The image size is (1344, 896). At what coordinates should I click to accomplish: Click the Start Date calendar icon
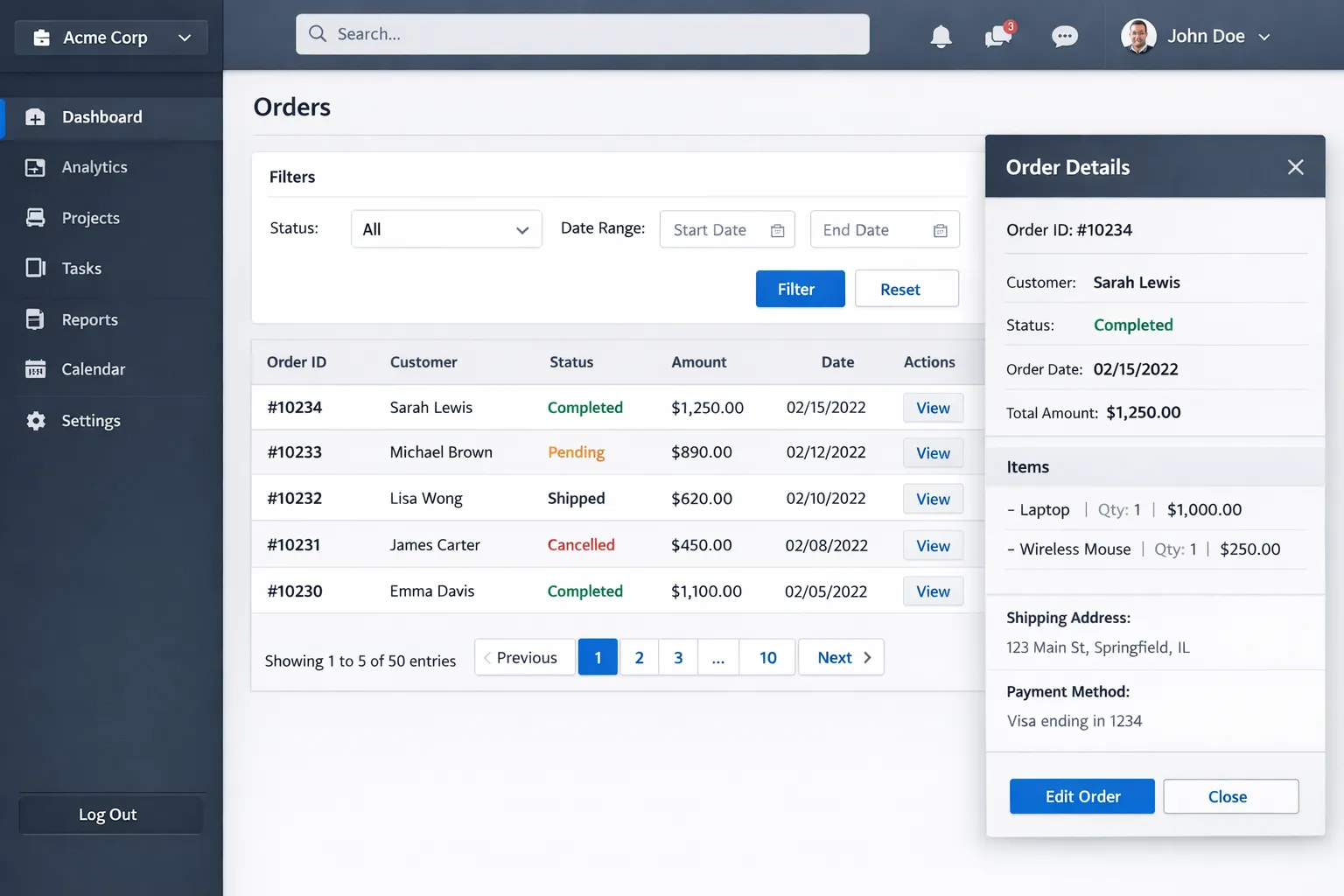(x=777, y=230)
